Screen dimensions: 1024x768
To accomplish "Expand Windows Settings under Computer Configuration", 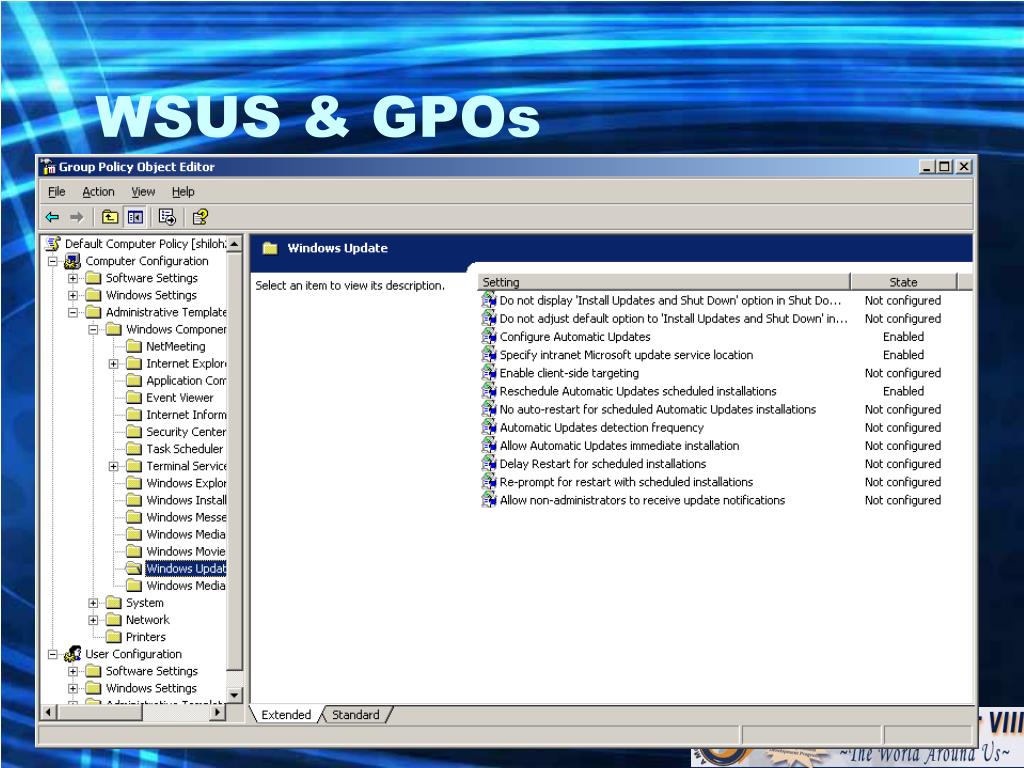I will (x=73, y=295).
